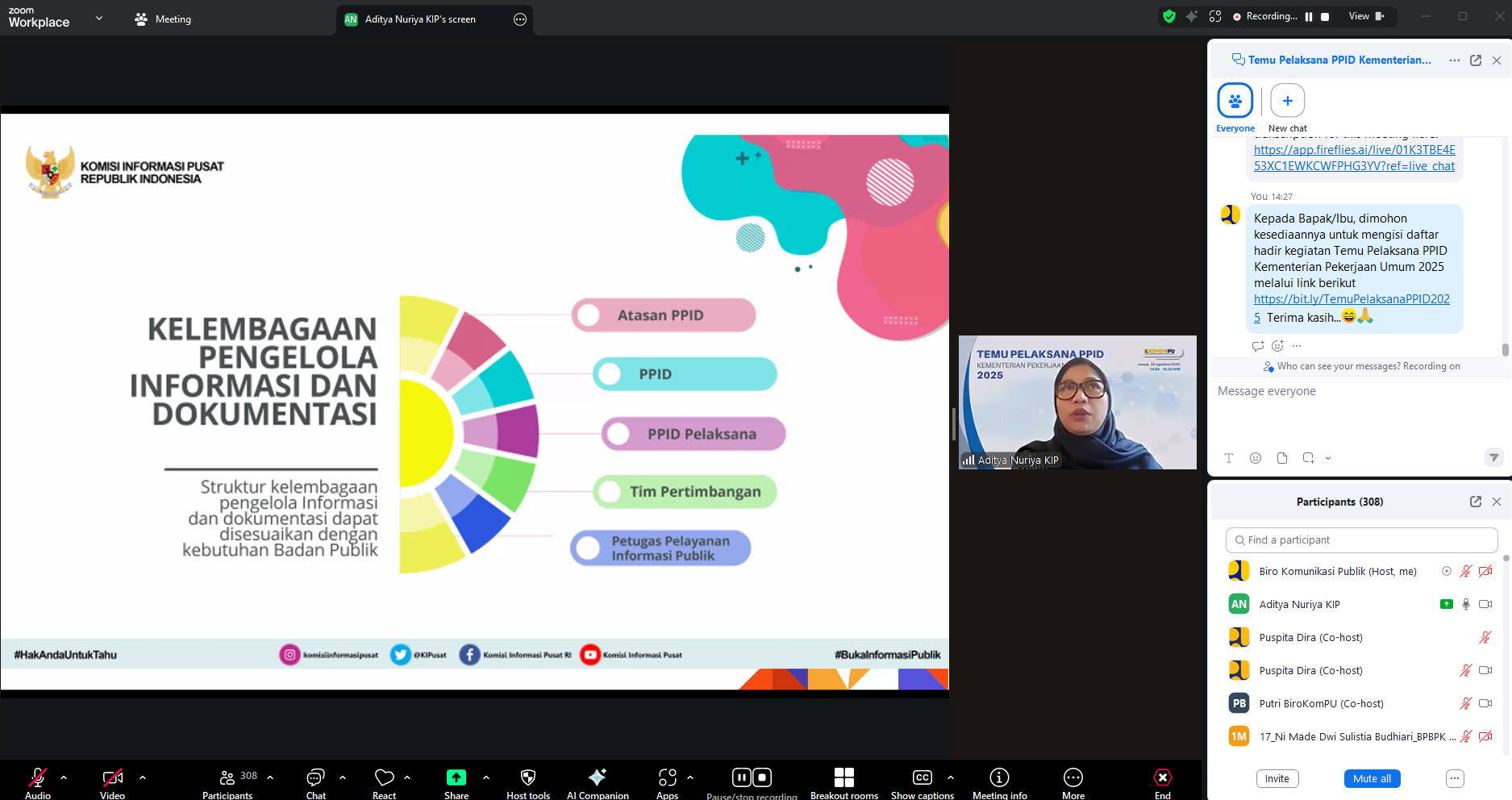
Task: Unmute microphone with the Audio button
Action: [38, 782]
